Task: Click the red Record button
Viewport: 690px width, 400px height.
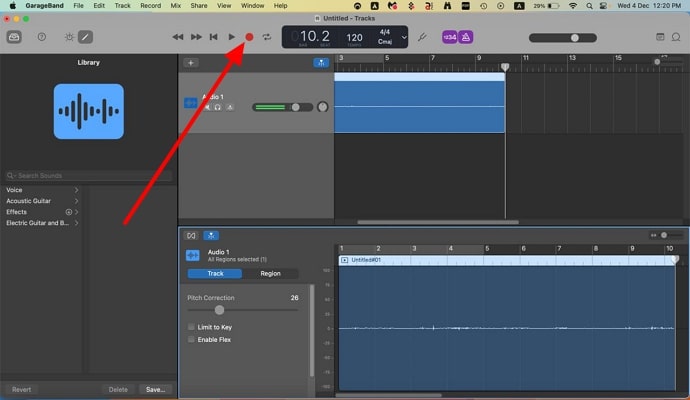Action: click(249, 37)
